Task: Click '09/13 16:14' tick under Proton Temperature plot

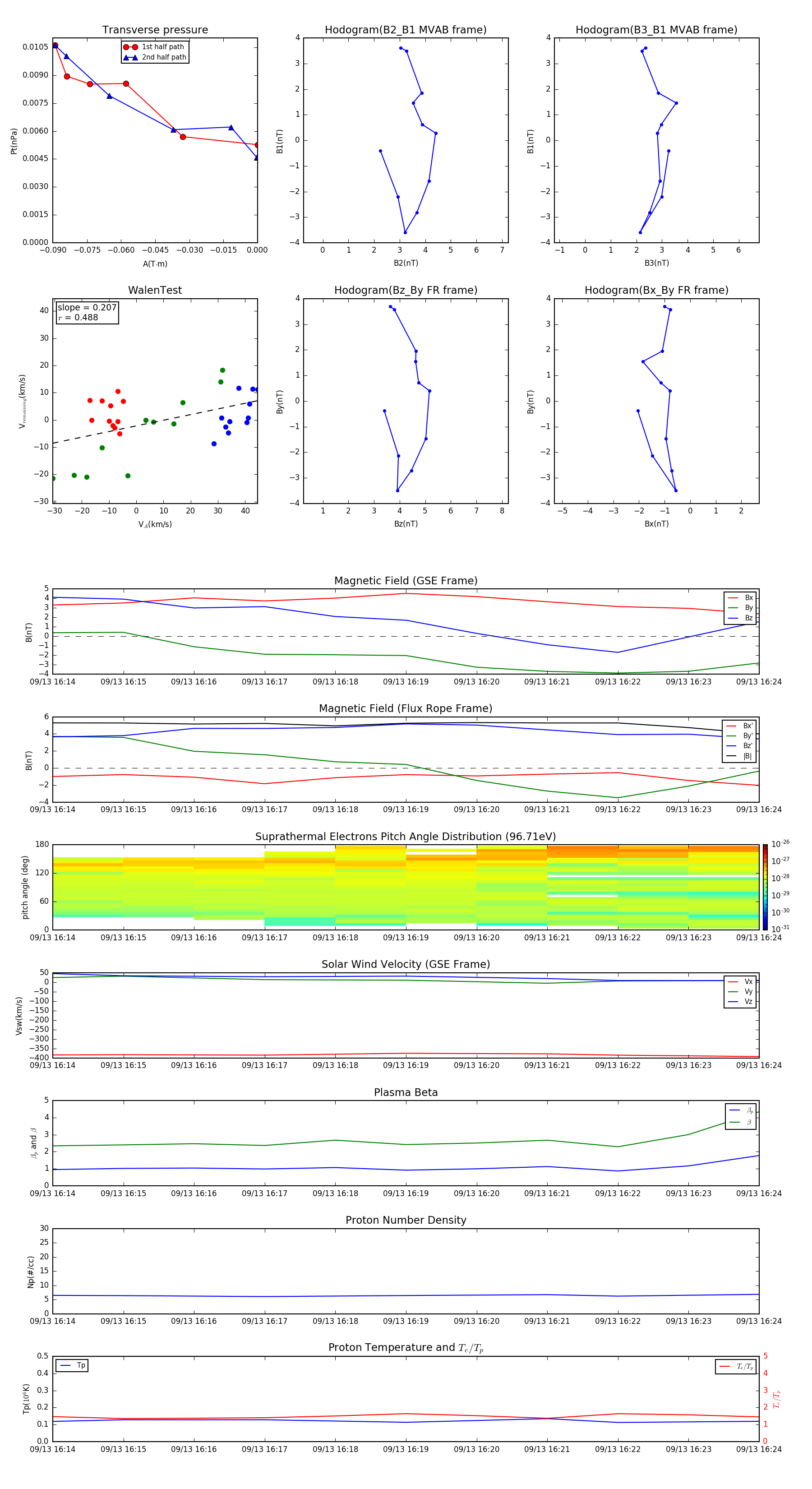Action: coord(53,1449)
